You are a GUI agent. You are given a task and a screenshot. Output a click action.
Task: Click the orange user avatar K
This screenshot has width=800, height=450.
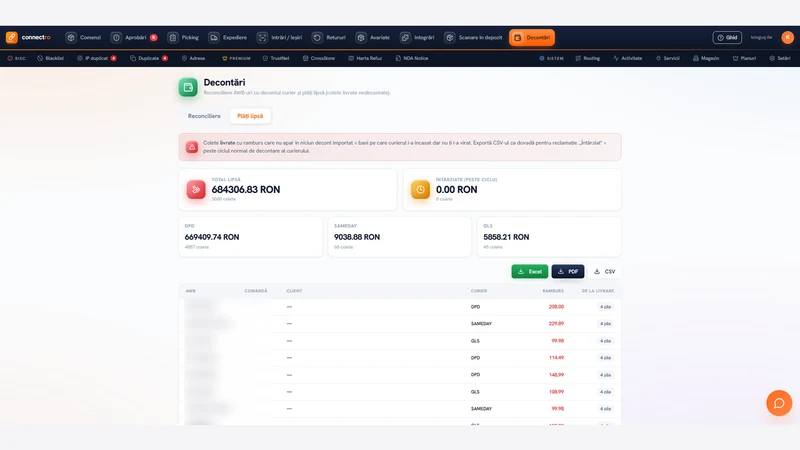(x=787, y=37)
